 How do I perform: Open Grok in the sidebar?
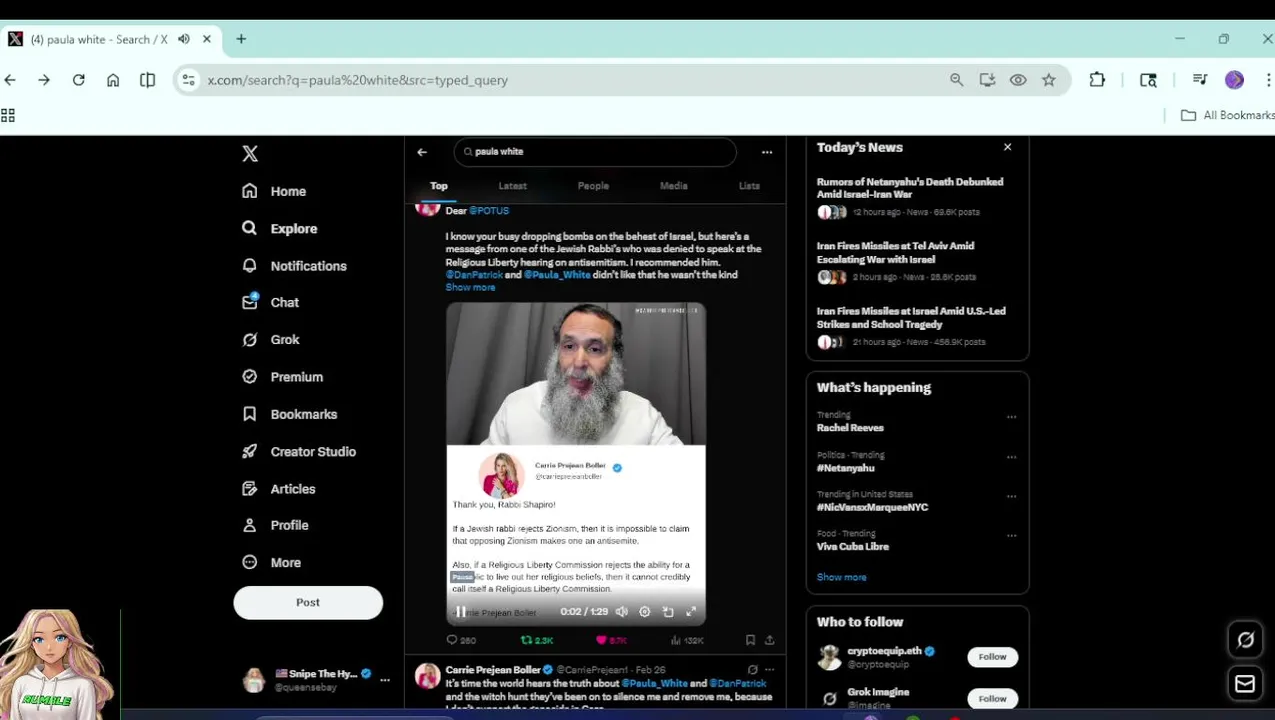tap(270, 339)
